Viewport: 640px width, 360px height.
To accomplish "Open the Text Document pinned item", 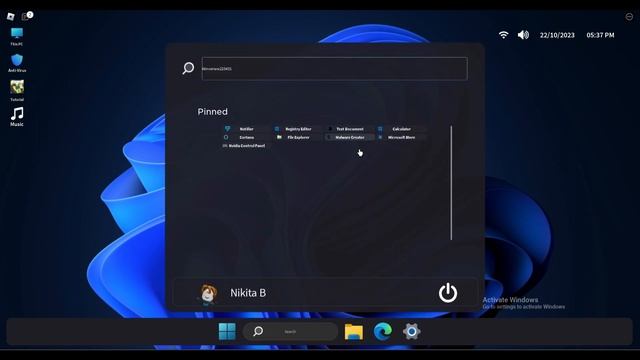I will 349,129.
